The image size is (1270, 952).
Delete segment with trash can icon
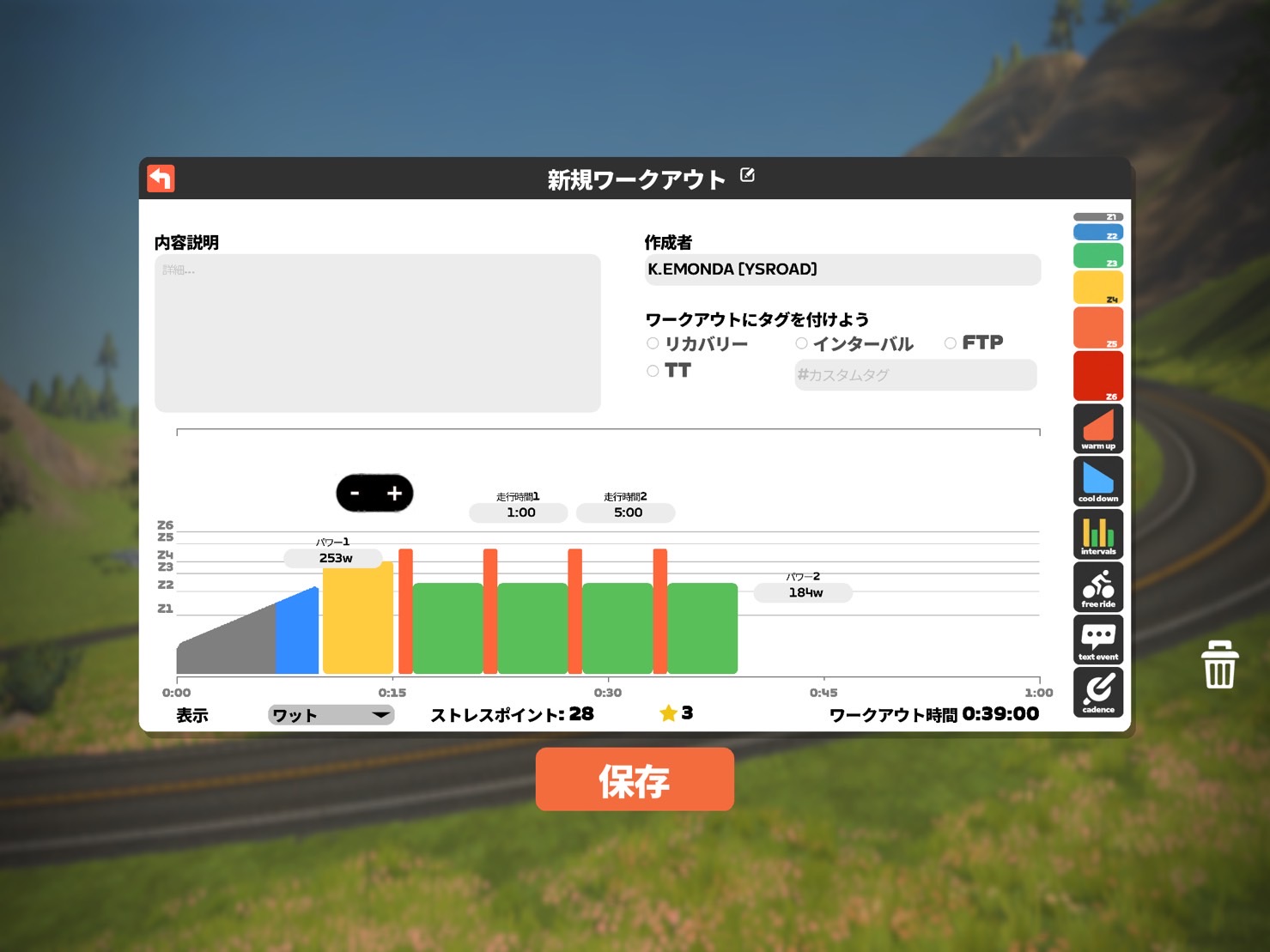point(1219,664)
